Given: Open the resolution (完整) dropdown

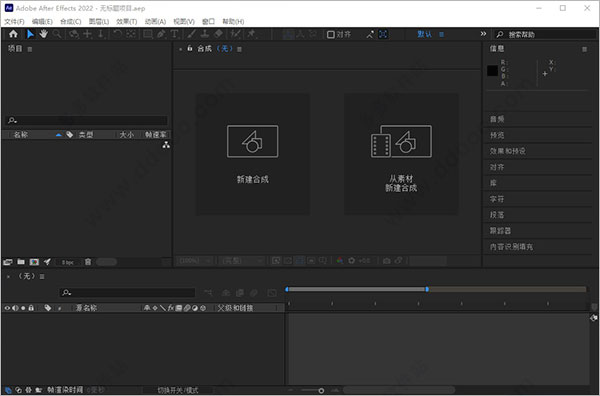Looking at the screenshot, I should click(x=242, y=261).
